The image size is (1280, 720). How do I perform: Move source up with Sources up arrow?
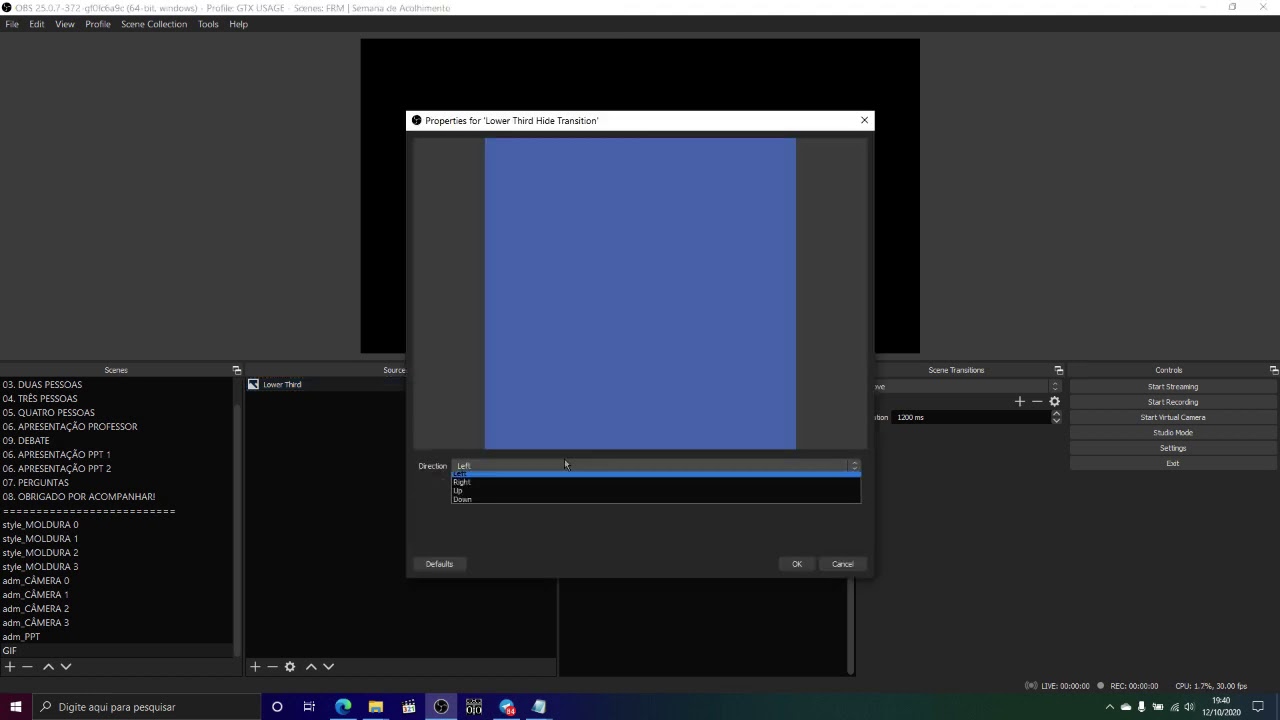311,667
